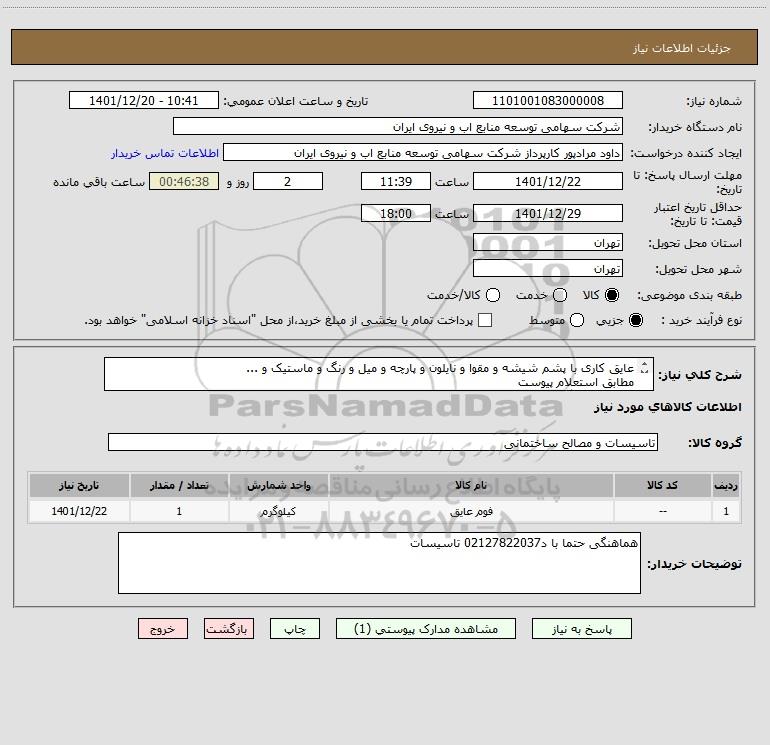Click the price validity time 18:00 field
The width and height of the screenshot is (770, 745).
[396, 214]
